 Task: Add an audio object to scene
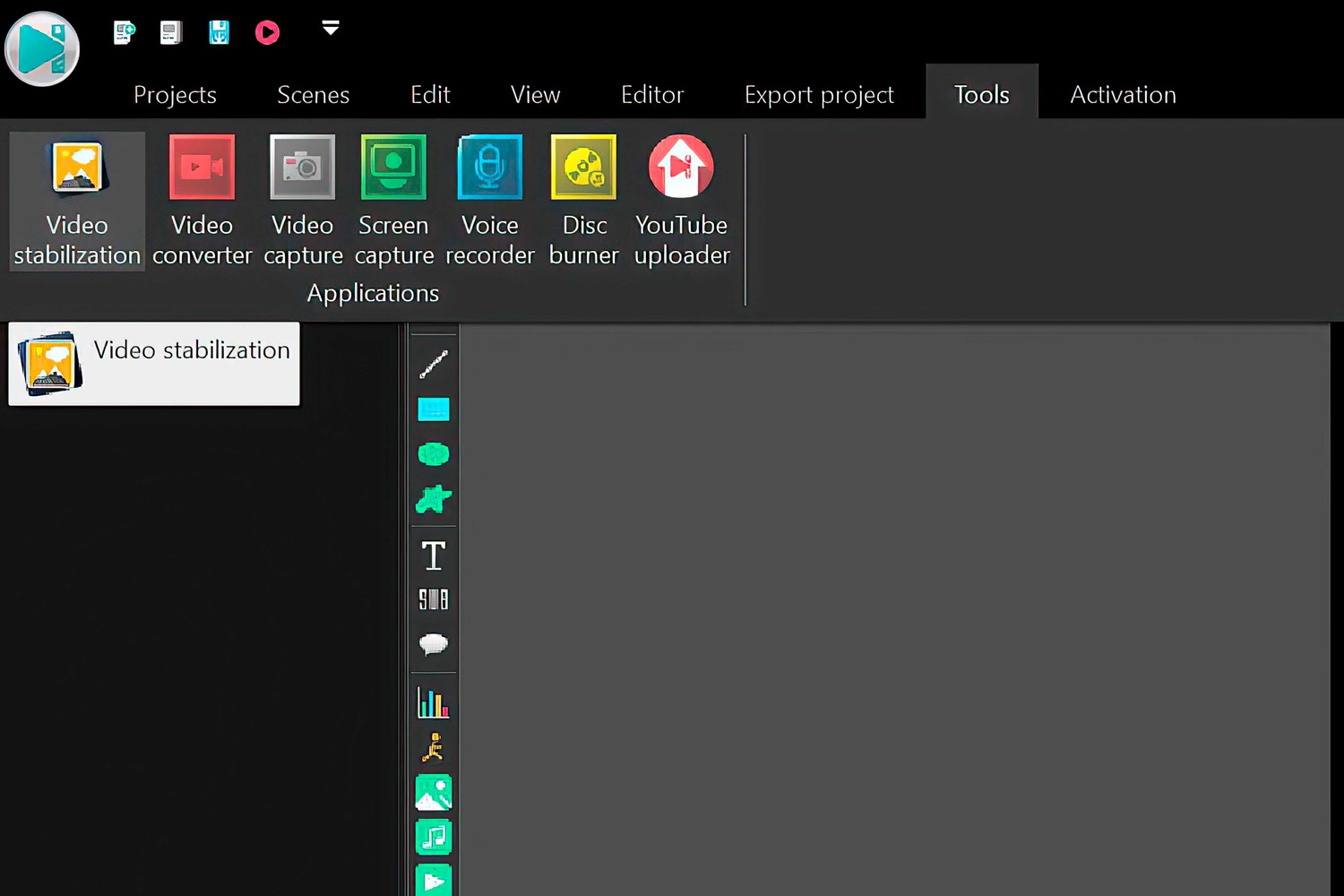(434, 838)
